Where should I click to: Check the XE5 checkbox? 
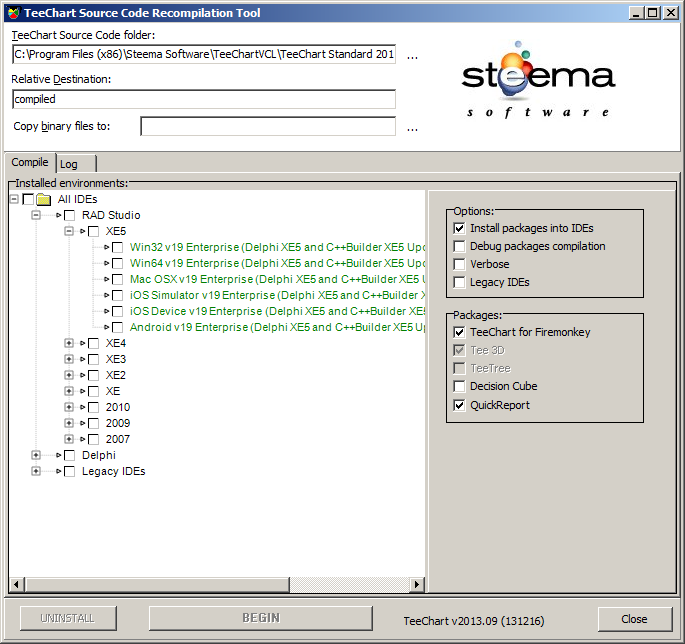93,232
